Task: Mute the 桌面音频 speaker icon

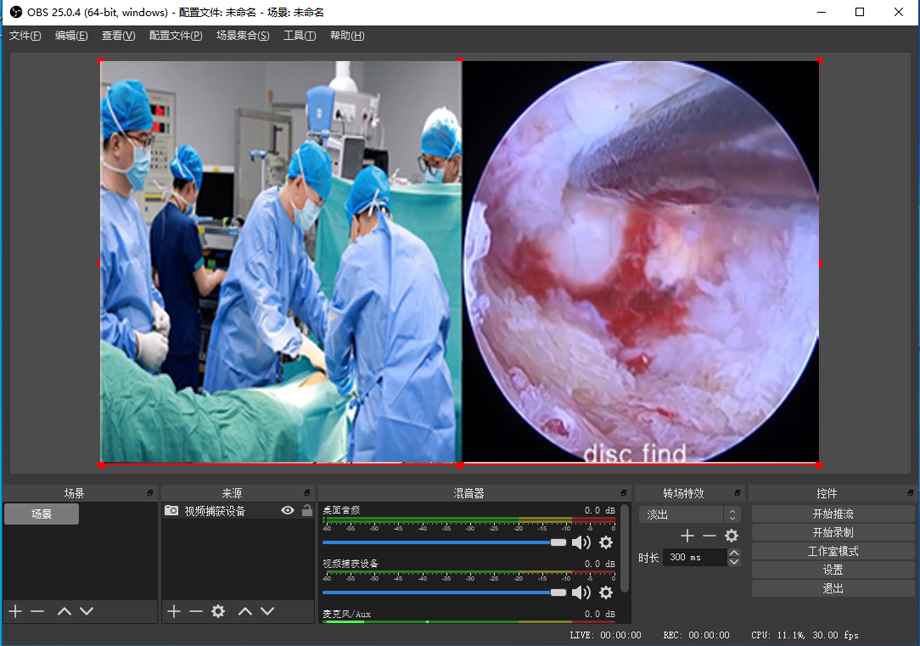Action: [x=581, y=542]
